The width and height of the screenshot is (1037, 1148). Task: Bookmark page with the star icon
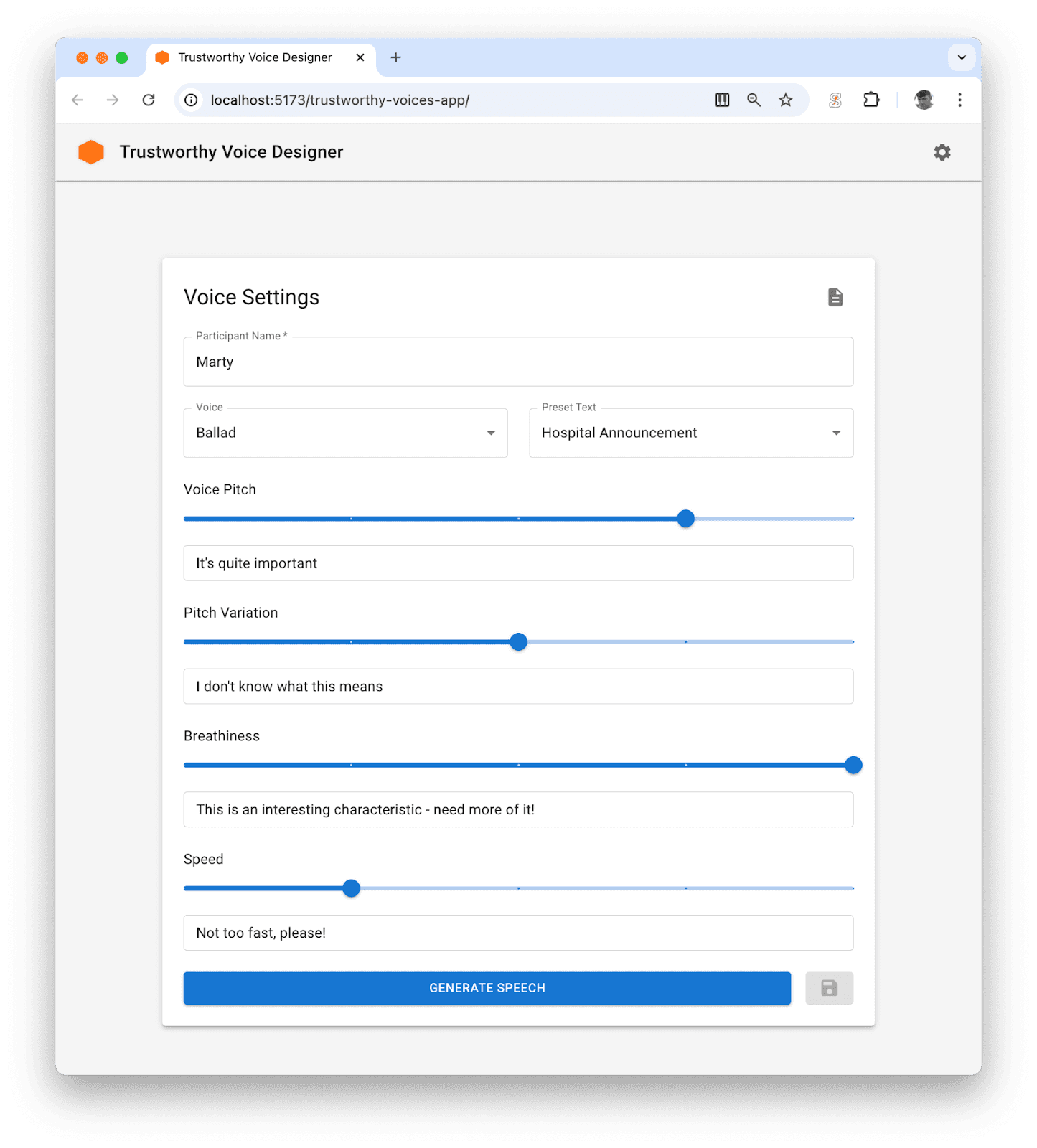coord(786,100)
